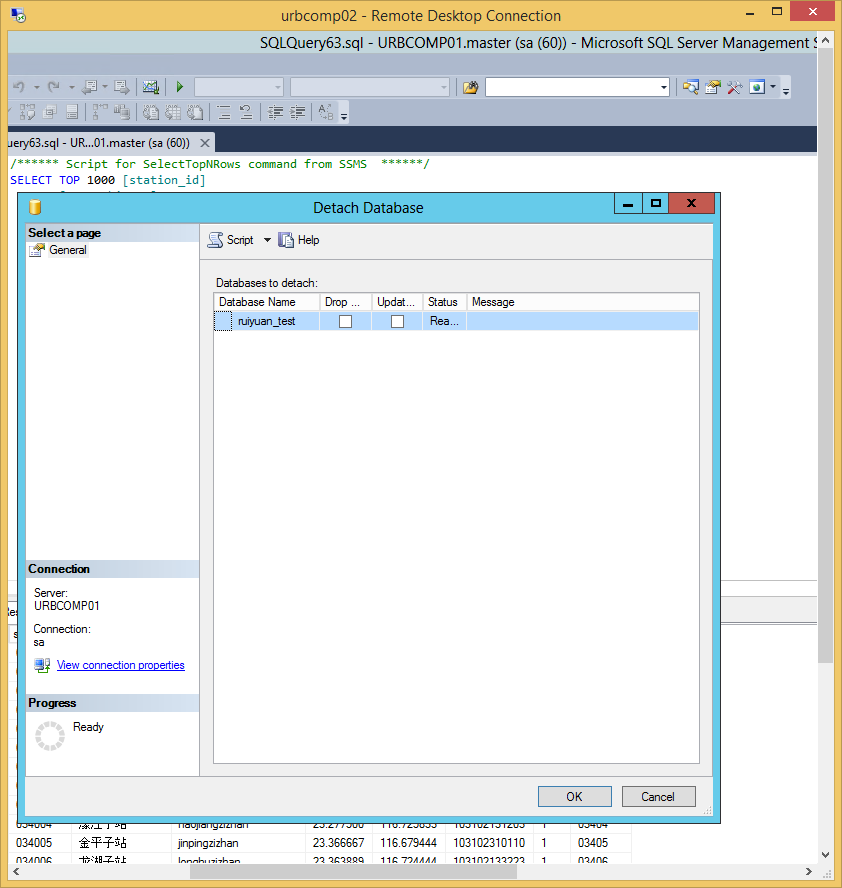842x888 pixels.
Task: Select the ruiyuan_test database row
Action: click(x=266, y=321)
